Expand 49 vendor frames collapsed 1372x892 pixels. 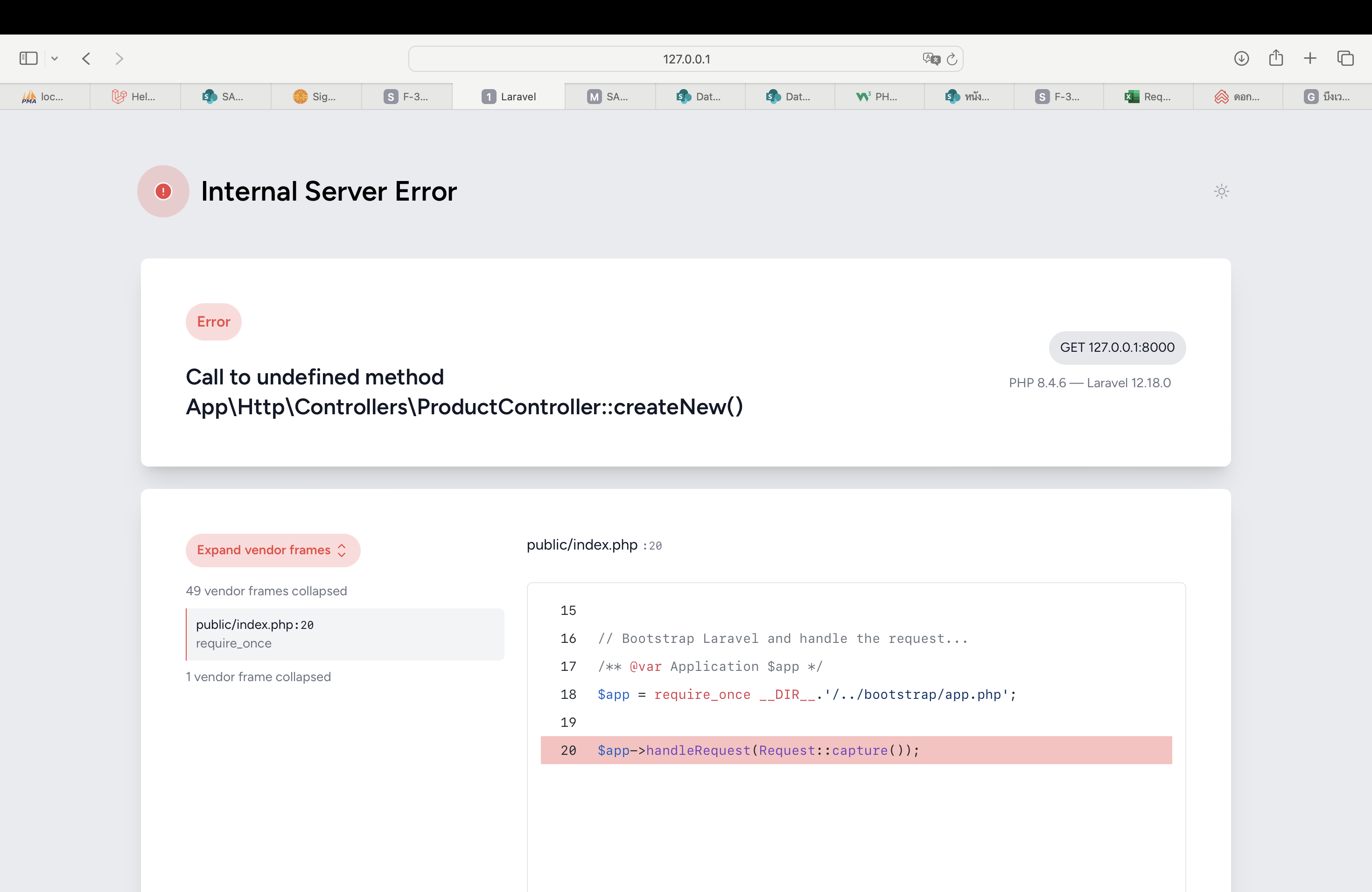point(266,591)
